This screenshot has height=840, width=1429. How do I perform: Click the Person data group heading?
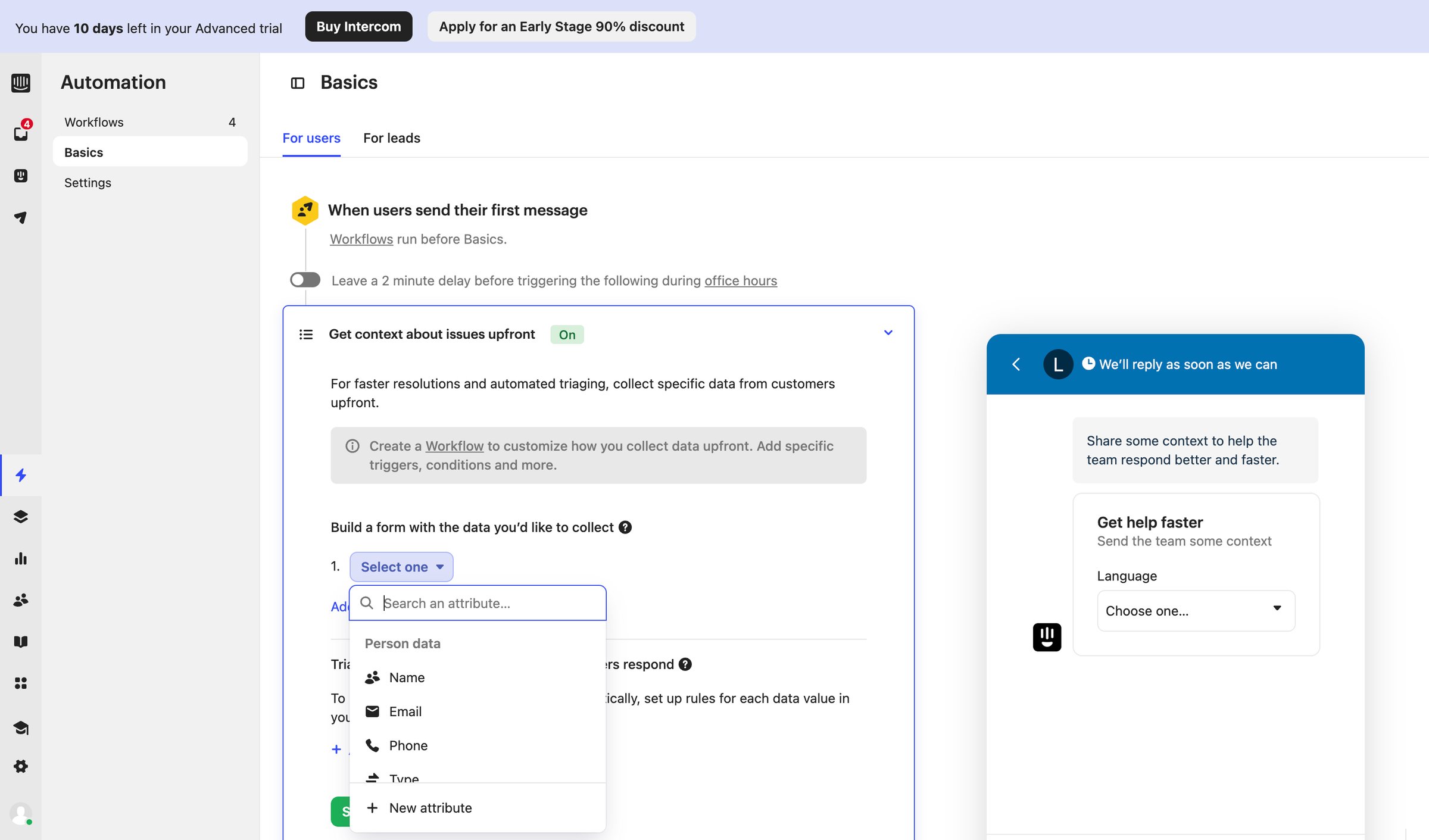pyautogui.click(x=403, y=644)
